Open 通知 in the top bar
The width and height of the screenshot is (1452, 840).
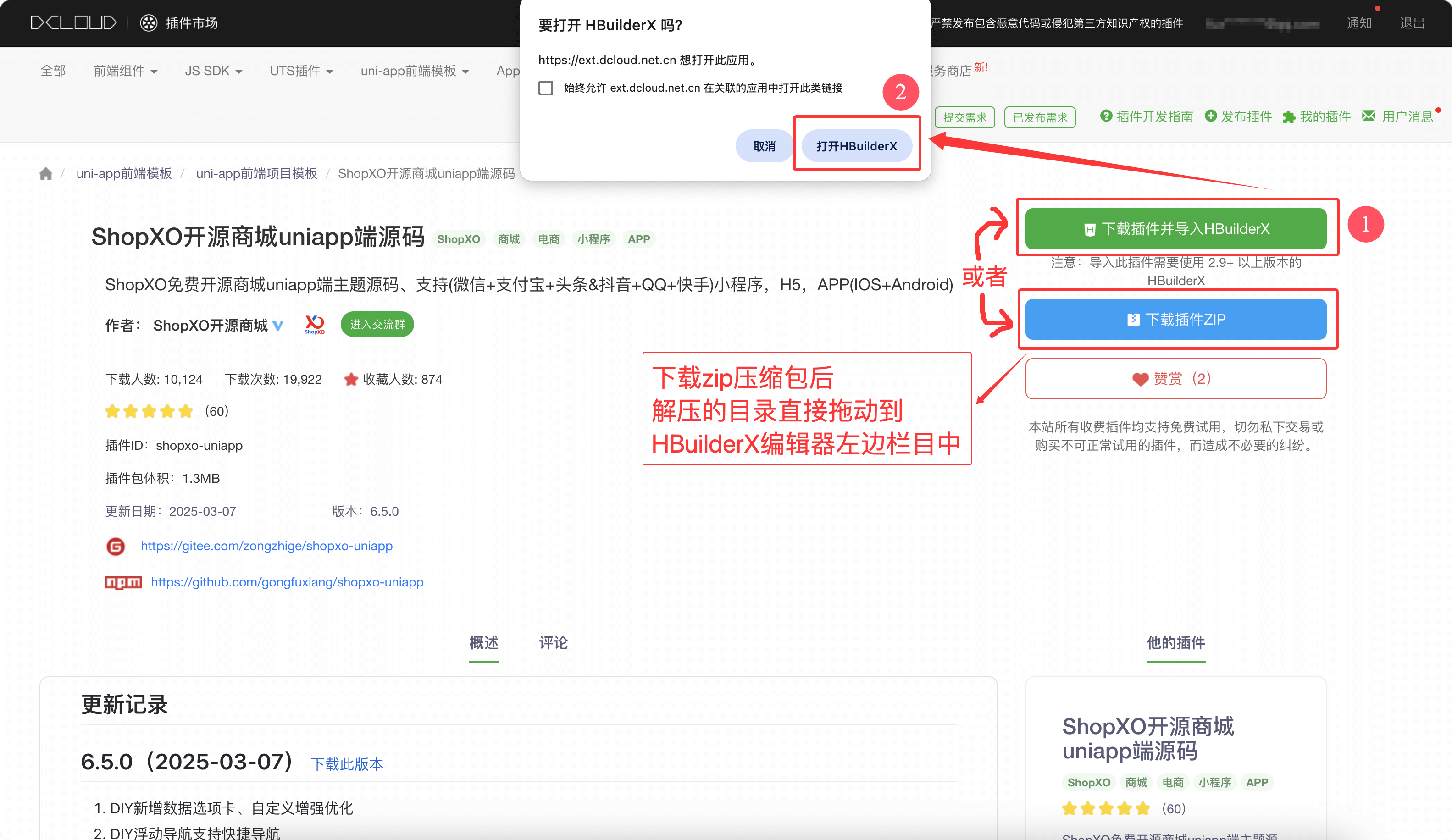pos(1358,23)
